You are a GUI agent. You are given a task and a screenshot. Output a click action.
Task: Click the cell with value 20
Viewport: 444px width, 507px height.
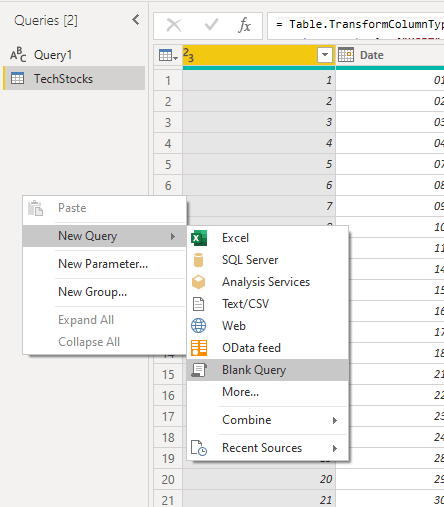[x=259, y=480]
